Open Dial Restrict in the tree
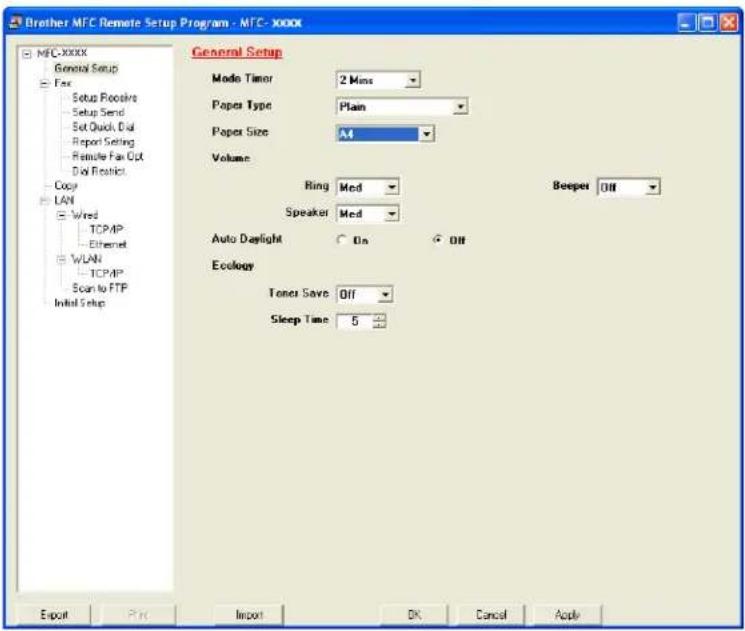Viewport: 745px width, 631px height. coord(98,171)
